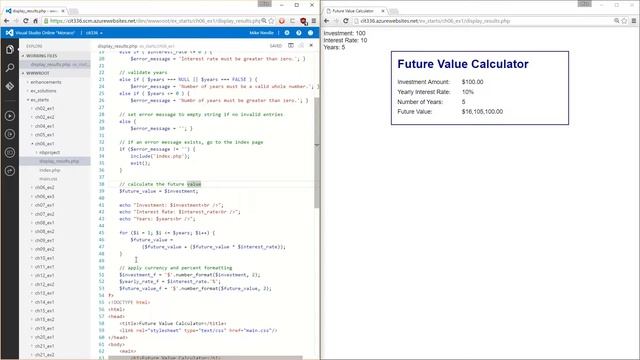The height and width of the screenshot is (360, 640).
Task: Close the display_results.php editor with X
Action: point(311,46)
